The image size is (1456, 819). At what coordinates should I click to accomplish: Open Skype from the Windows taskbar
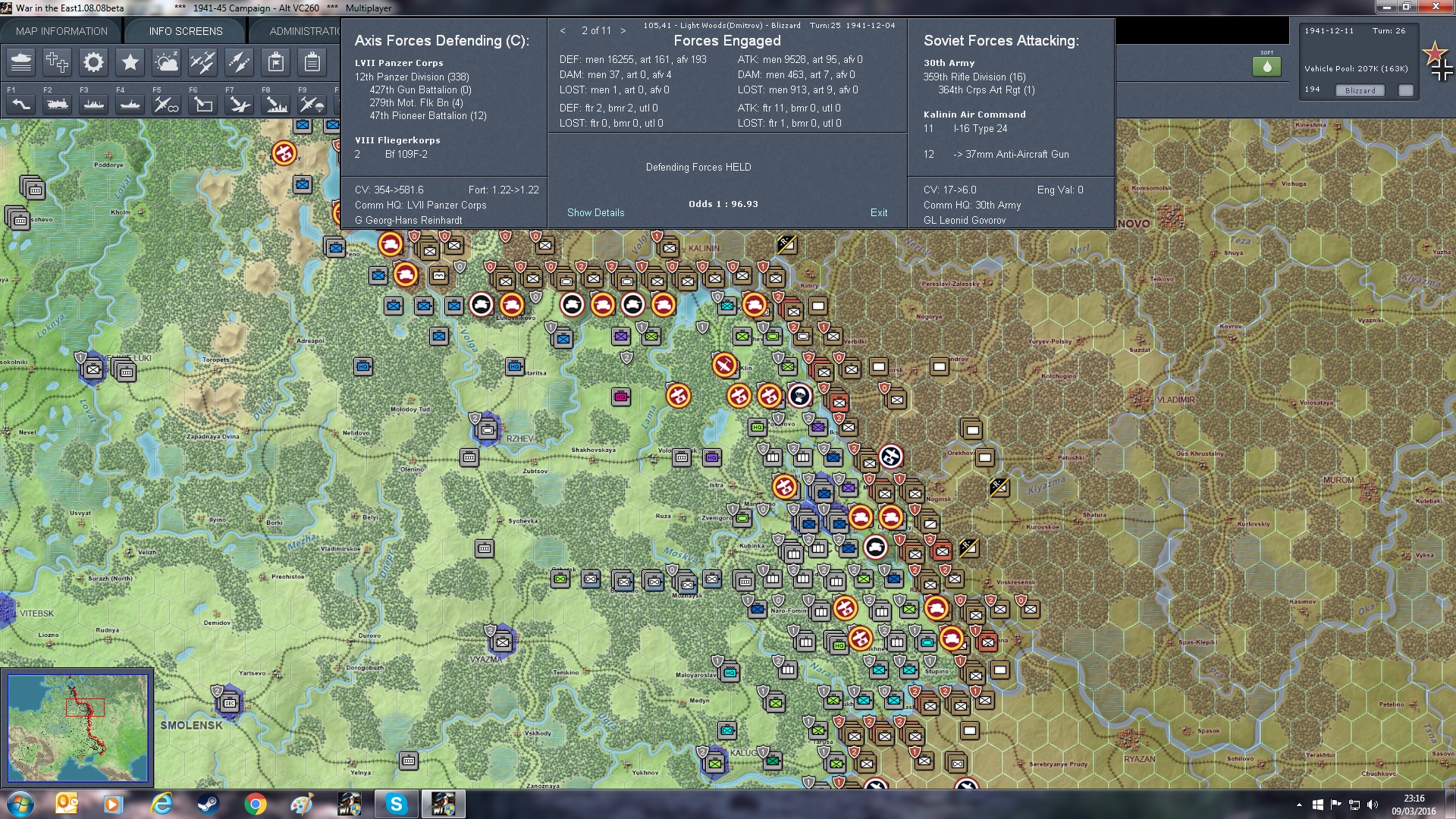[x=397, y=804]
